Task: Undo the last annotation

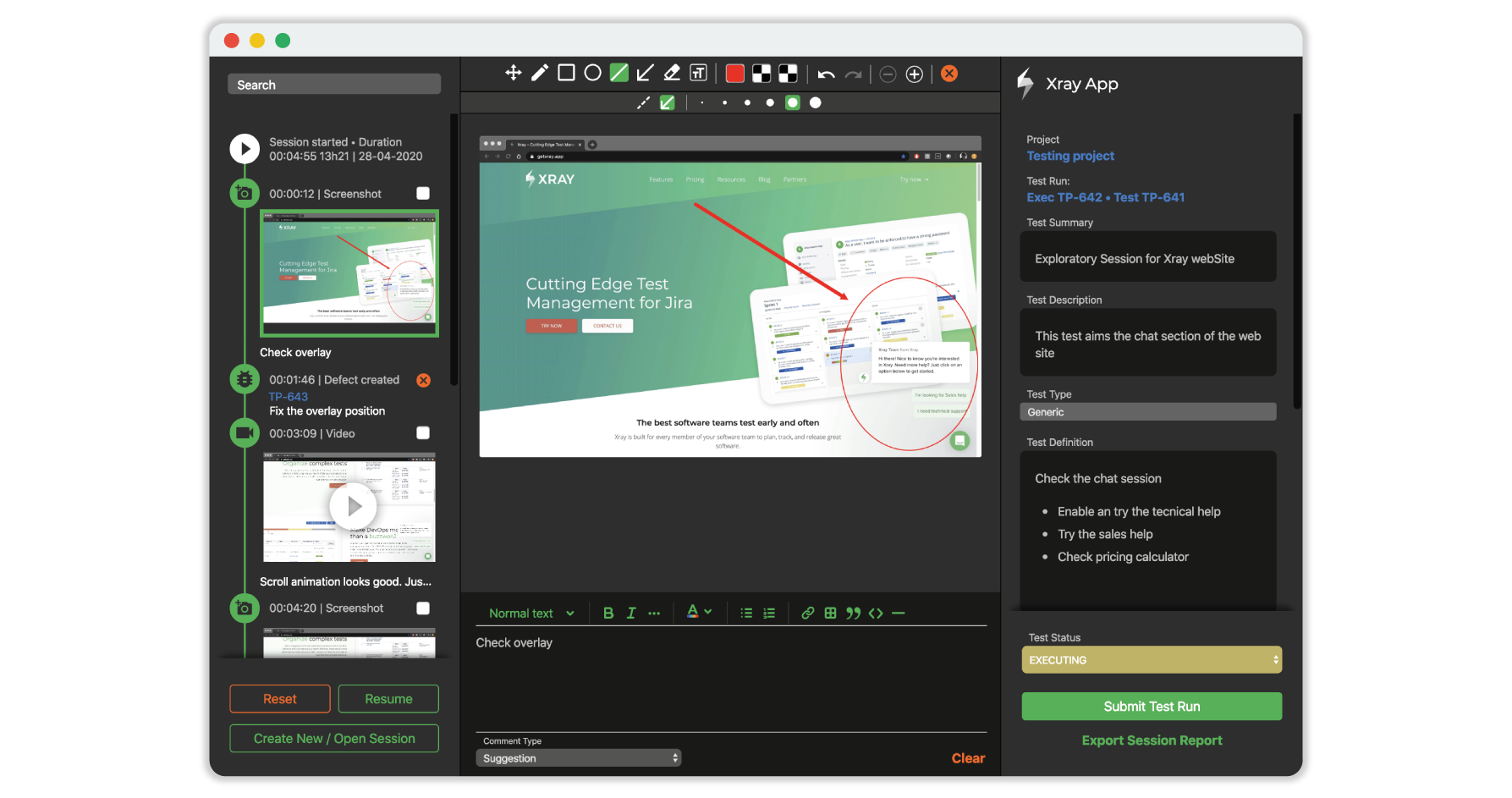Action: pyautogui.click(x=827, y=74)
